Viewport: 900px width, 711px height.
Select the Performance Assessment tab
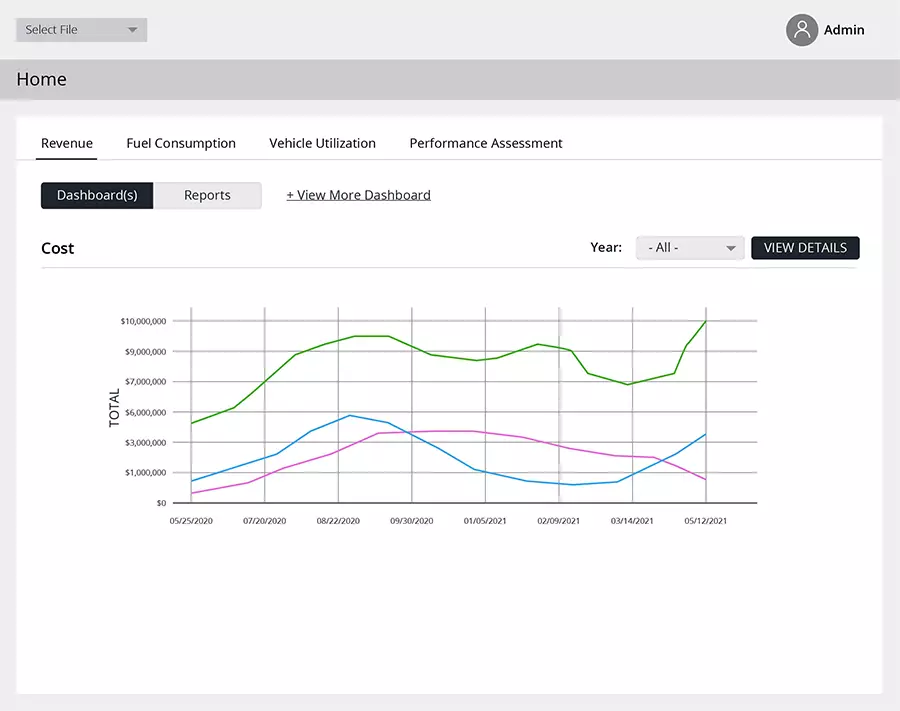(x=486, y=143)
